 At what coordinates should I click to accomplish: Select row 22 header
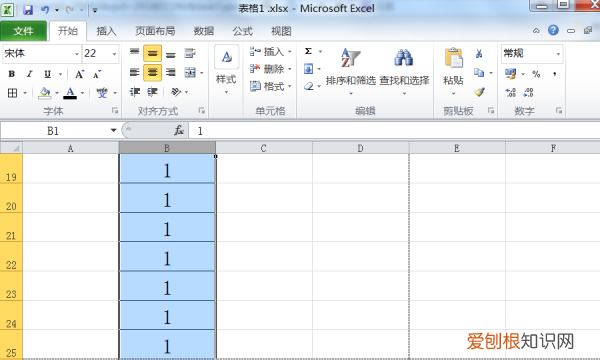[11, 257]
